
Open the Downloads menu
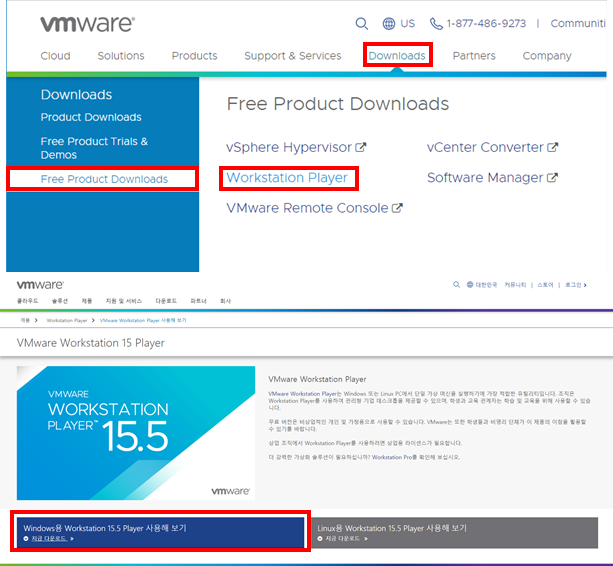click(397, 56)
